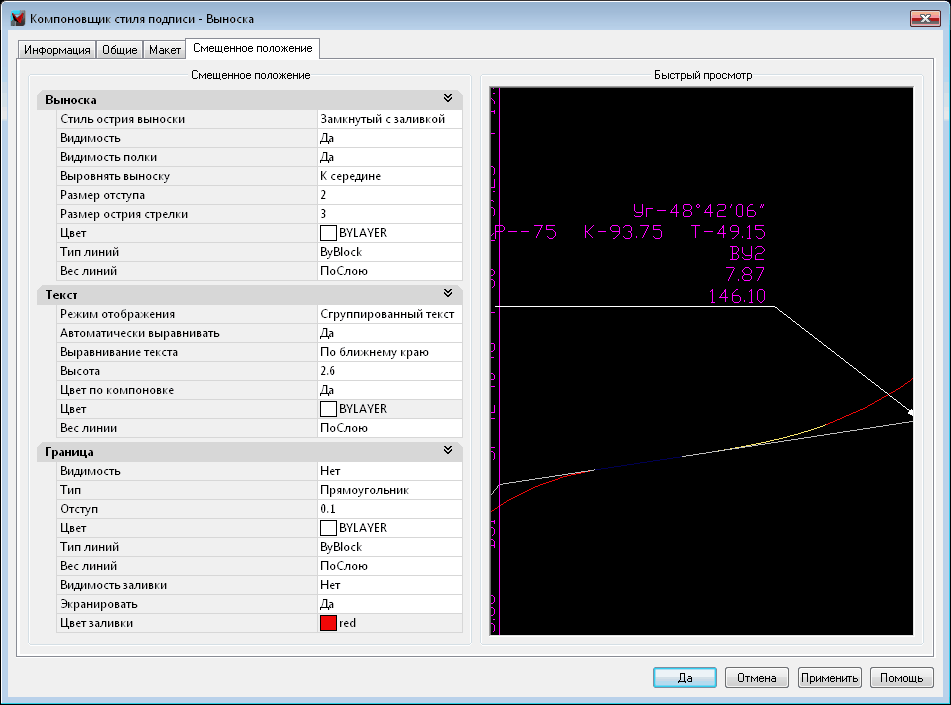
Task: Edit the Размер острия стрелки value field
Action: 389,214
